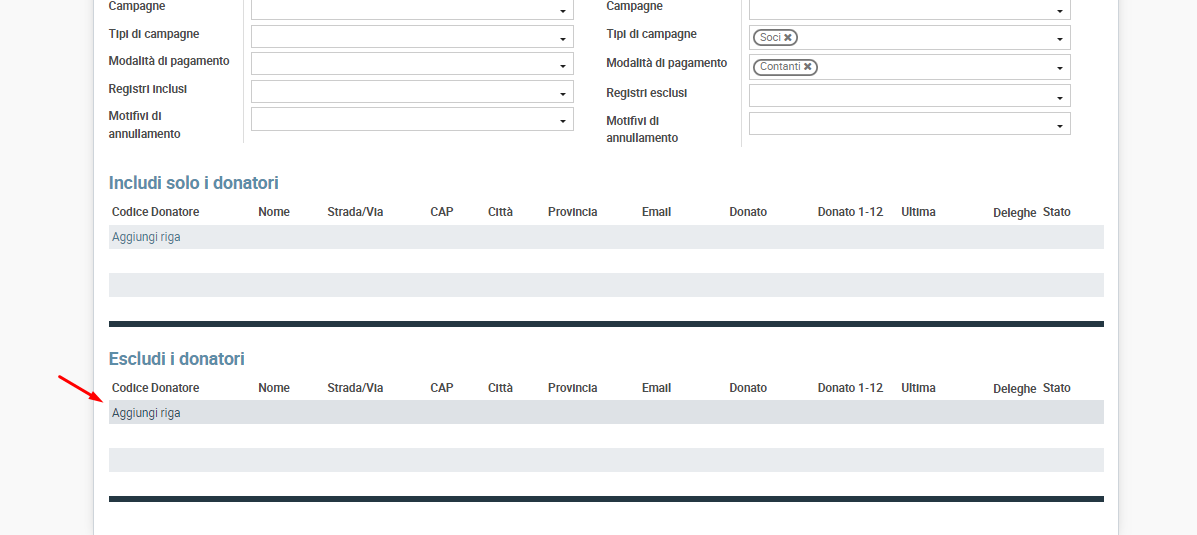Viewport: 1197px width, 535px height.
Task: Sort by Donato 1-12 in Includi solo i donatori
Action: 850,212
